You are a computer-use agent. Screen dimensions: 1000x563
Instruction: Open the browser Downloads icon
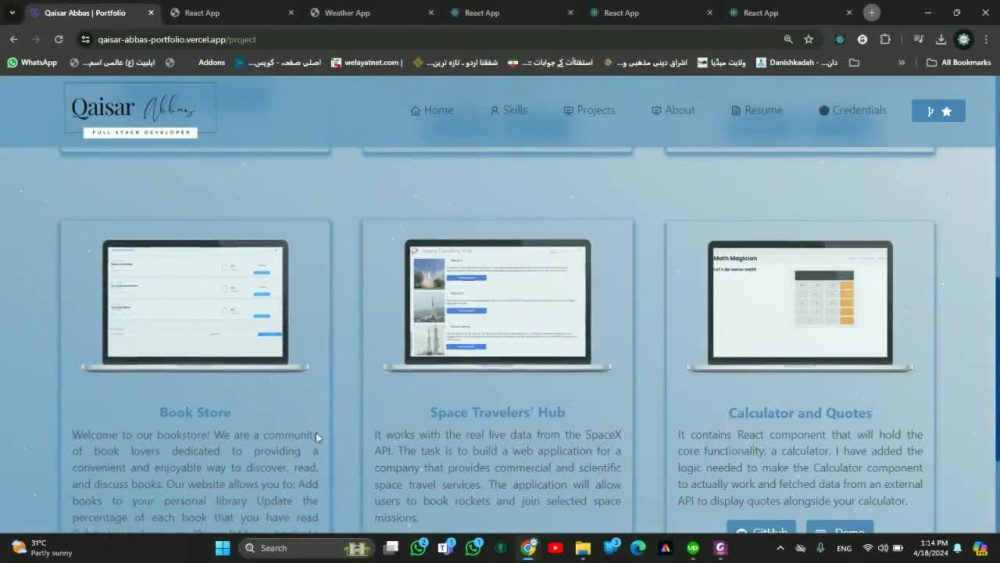(941, 40)
